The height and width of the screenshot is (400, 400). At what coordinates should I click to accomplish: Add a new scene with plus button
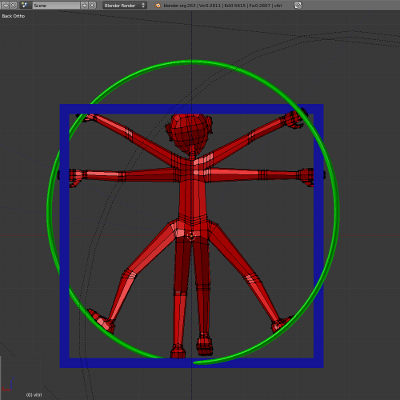[x=85, y=5]
